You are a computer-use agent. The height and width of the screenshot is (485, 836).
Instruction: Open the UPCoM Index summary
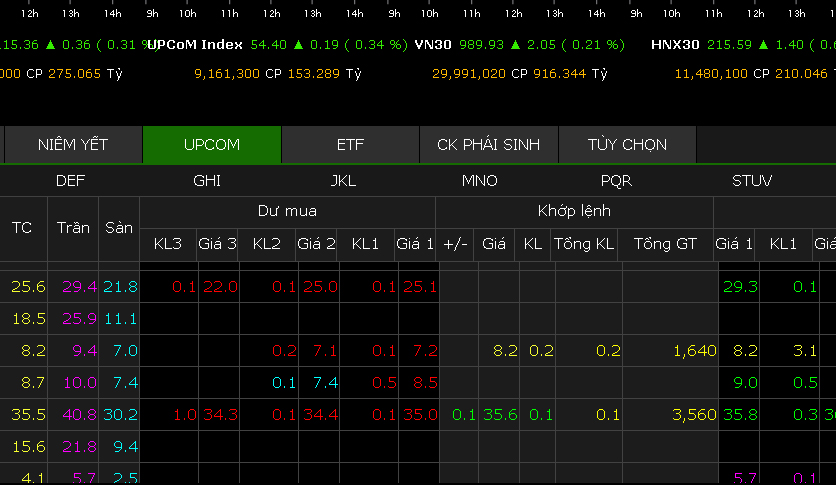(195, 45)
